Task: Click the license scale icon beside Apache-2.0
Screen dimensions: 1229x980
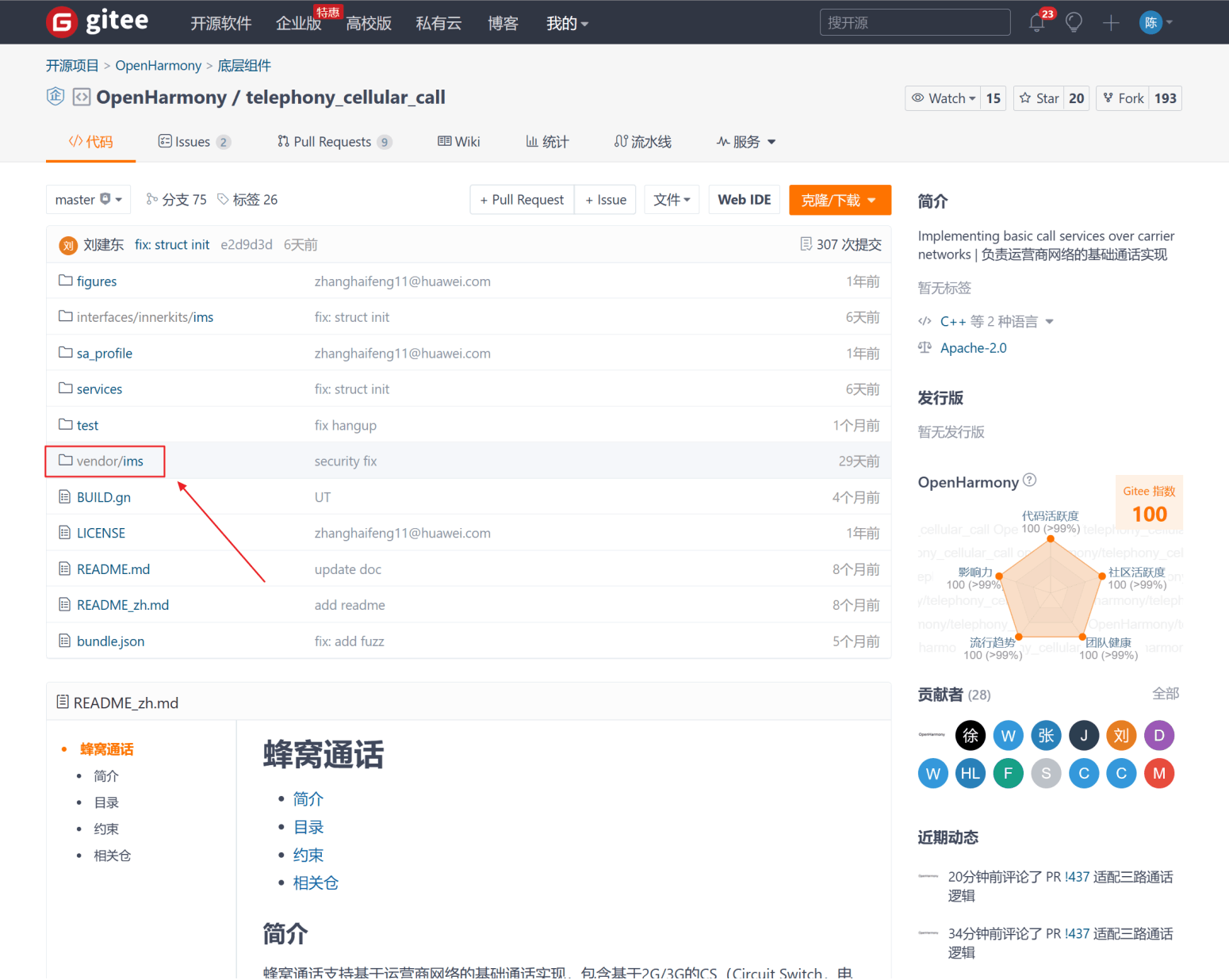Action: 925,347
